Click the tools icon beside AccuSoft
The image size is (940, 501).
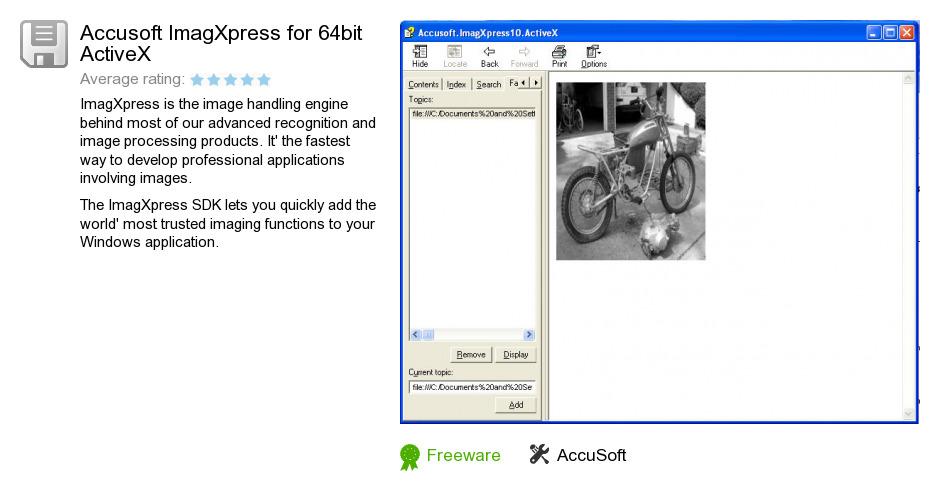pyautogui.click(x=539, y=454)
